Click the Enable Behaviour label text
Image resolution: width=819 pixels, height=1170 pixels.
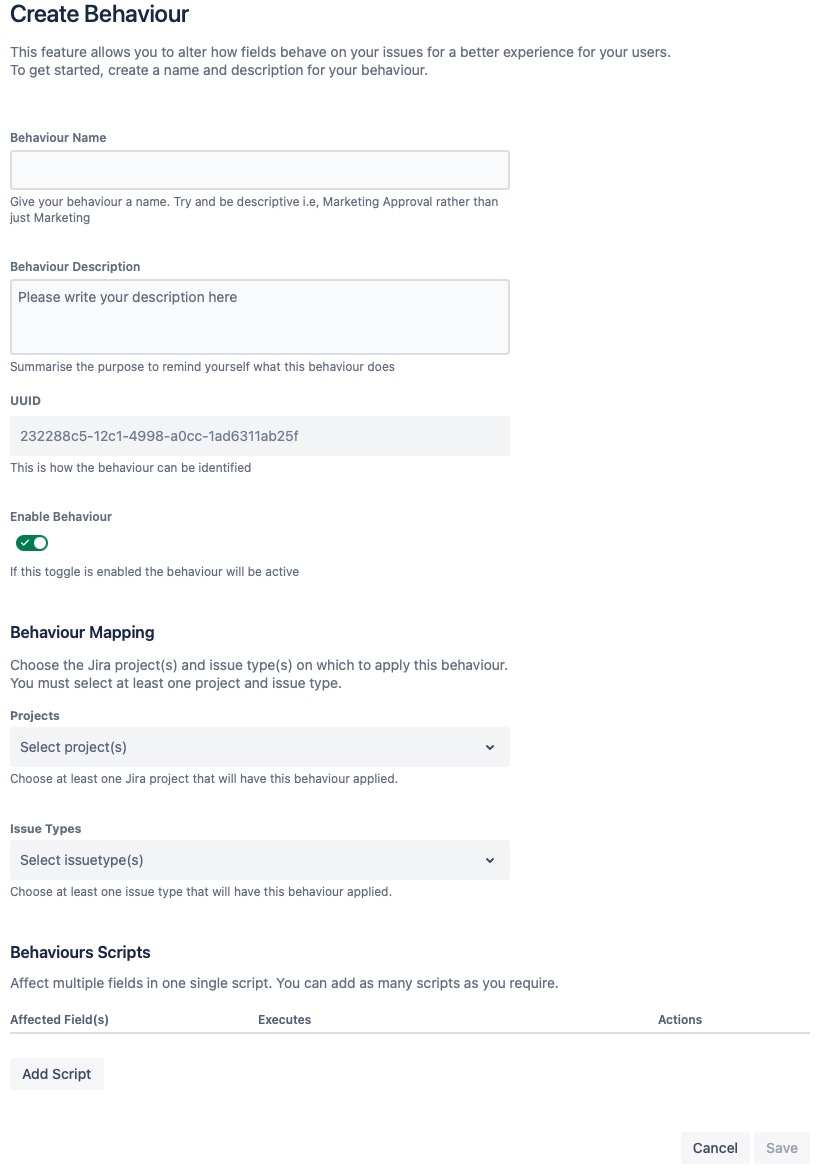pos(61,516)
